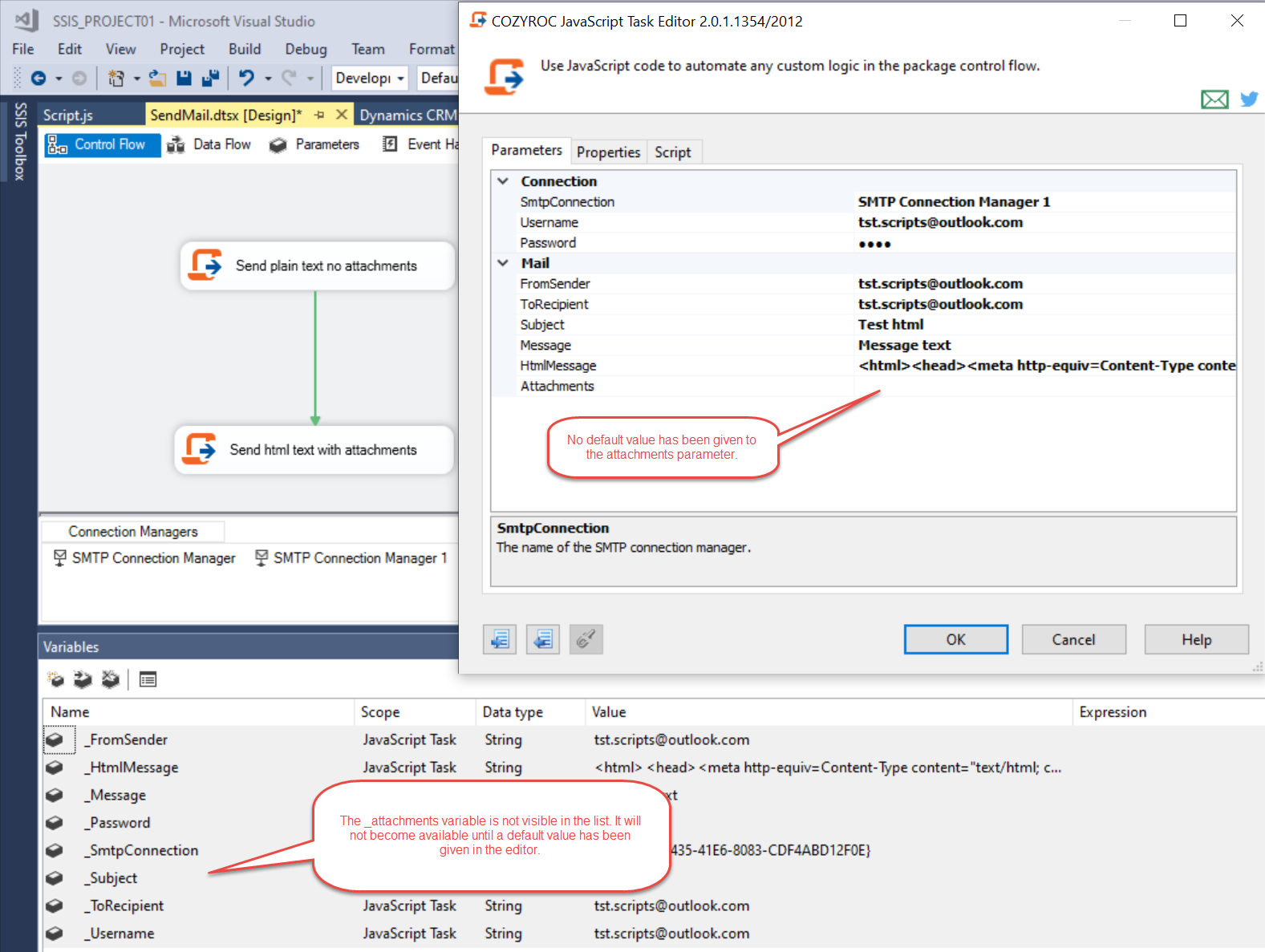The width and height of the screenshot is (1265, 952).
Task: Click the _FromSender variable row icon
Action: click(x=55, y=739)
